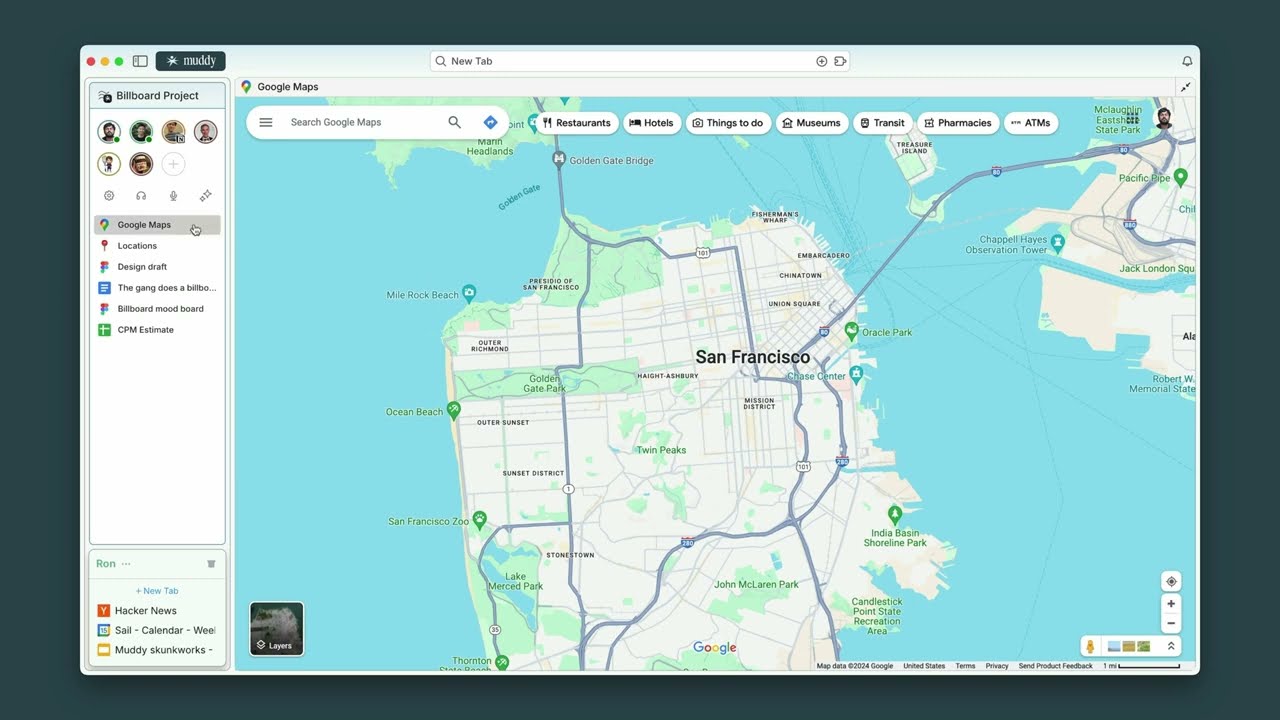Viewport: 1280px width, 720px height.
Task: Open the Privacy link
Action: (x=997, y=666)
